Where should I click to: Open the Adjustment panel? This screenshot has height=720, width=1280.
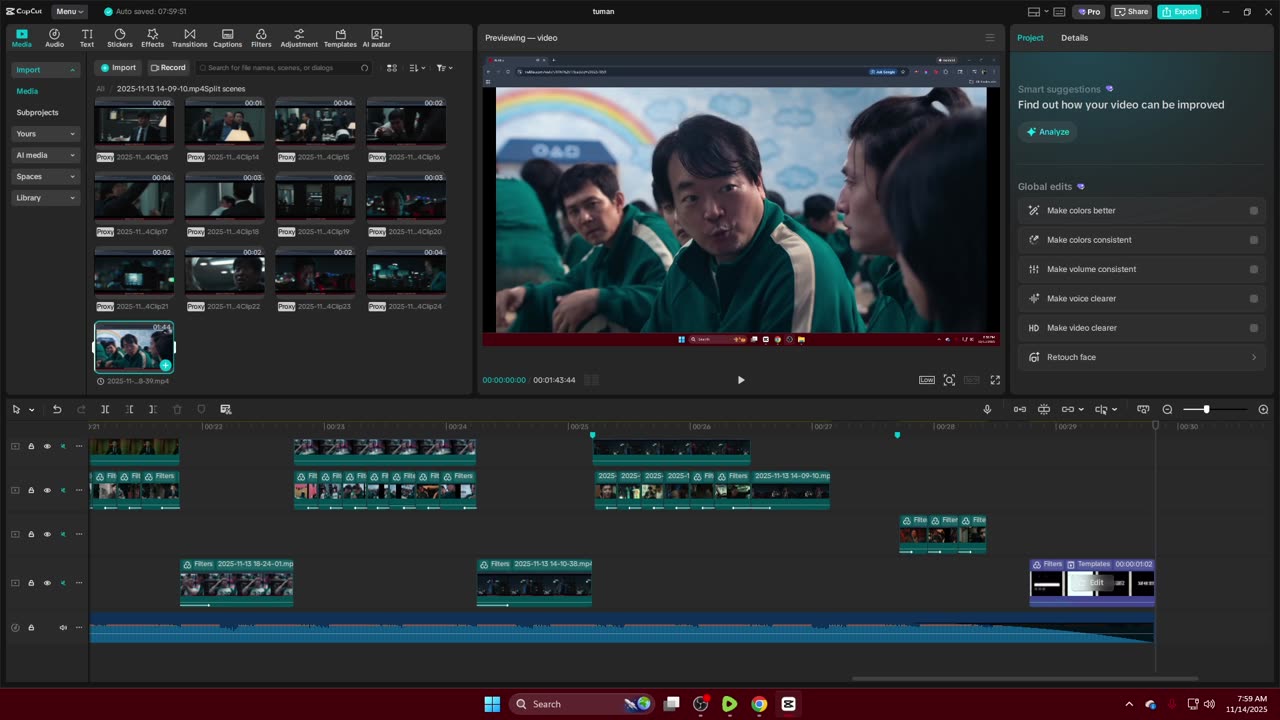(299, 38)
